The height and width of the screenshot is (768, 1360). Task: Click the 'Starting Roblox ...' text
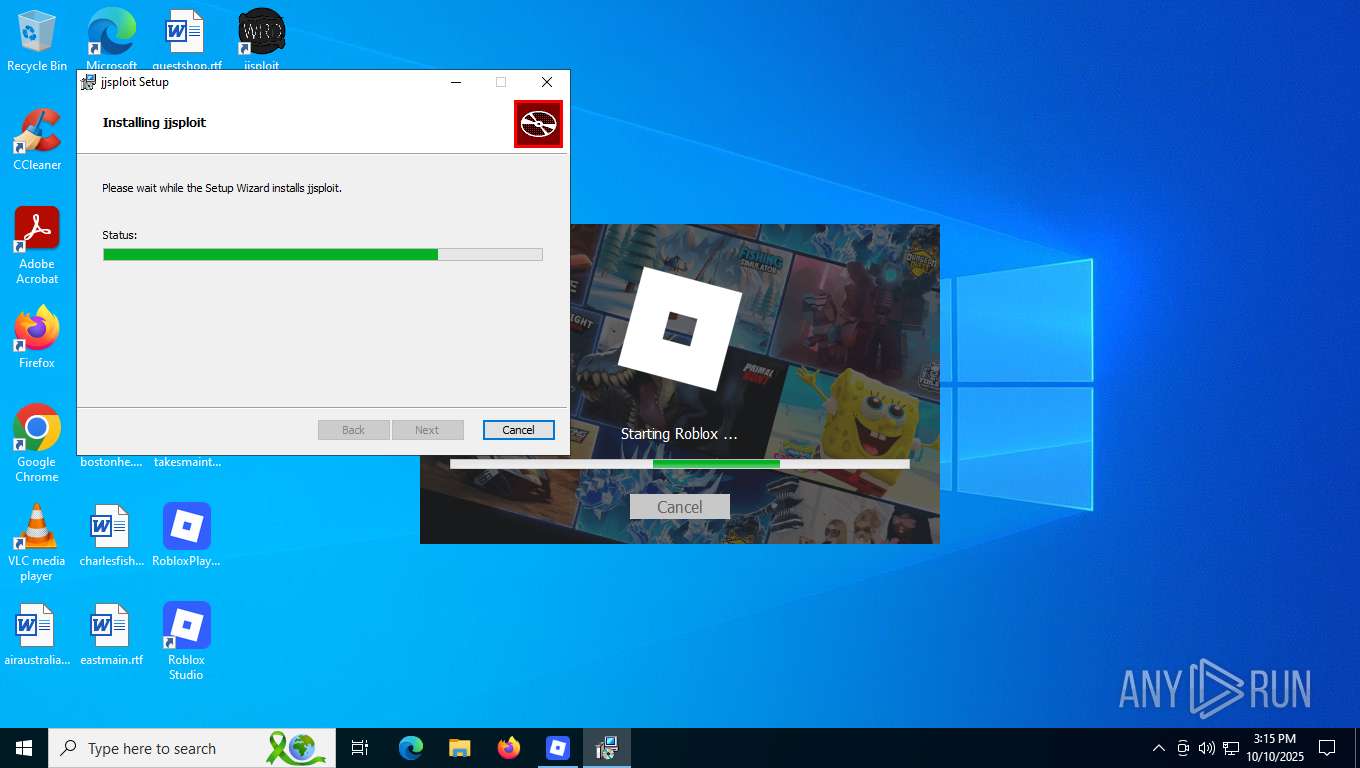(x=679, y=434)
